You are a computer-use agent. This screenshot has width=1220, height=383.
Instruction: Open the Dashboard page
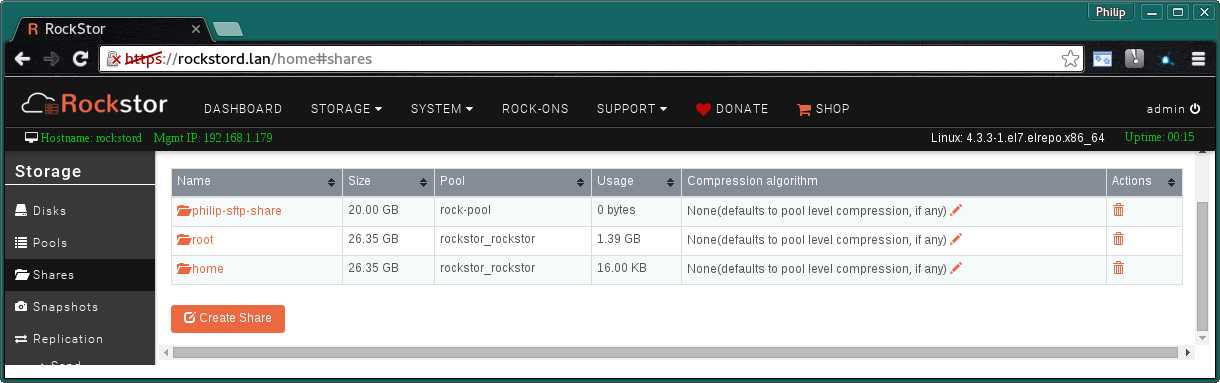pyautogui.click(x=243, y=109)
